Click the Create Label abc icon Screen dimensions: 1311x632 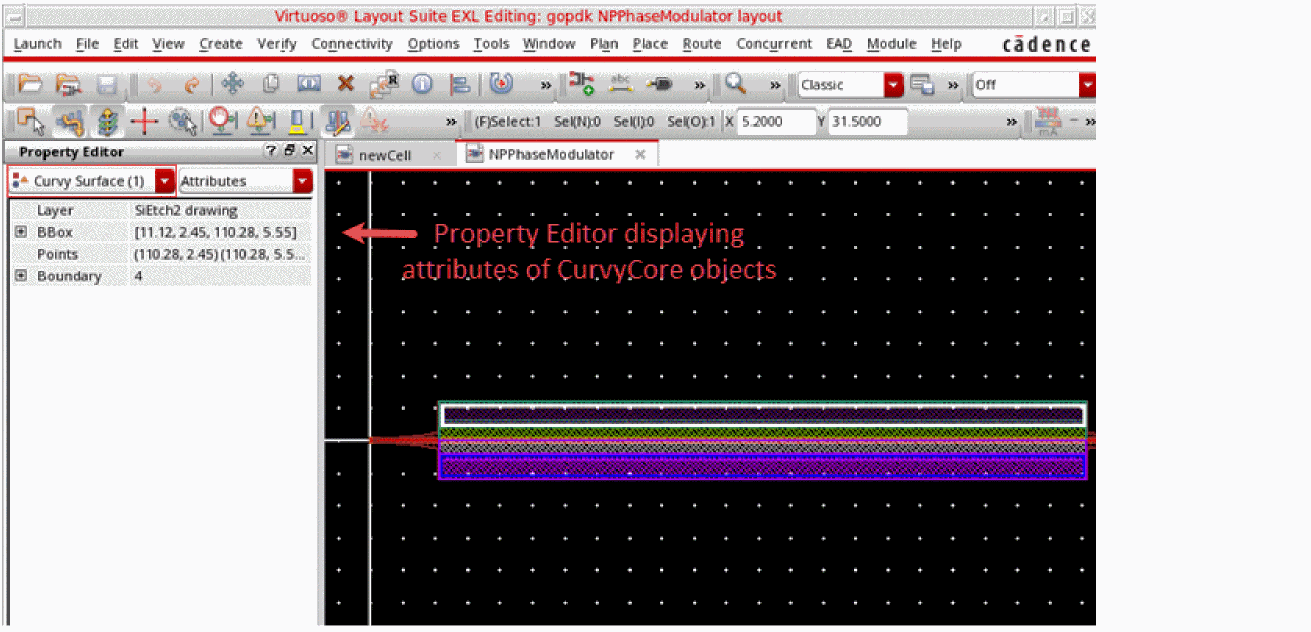tap(621, 85)
